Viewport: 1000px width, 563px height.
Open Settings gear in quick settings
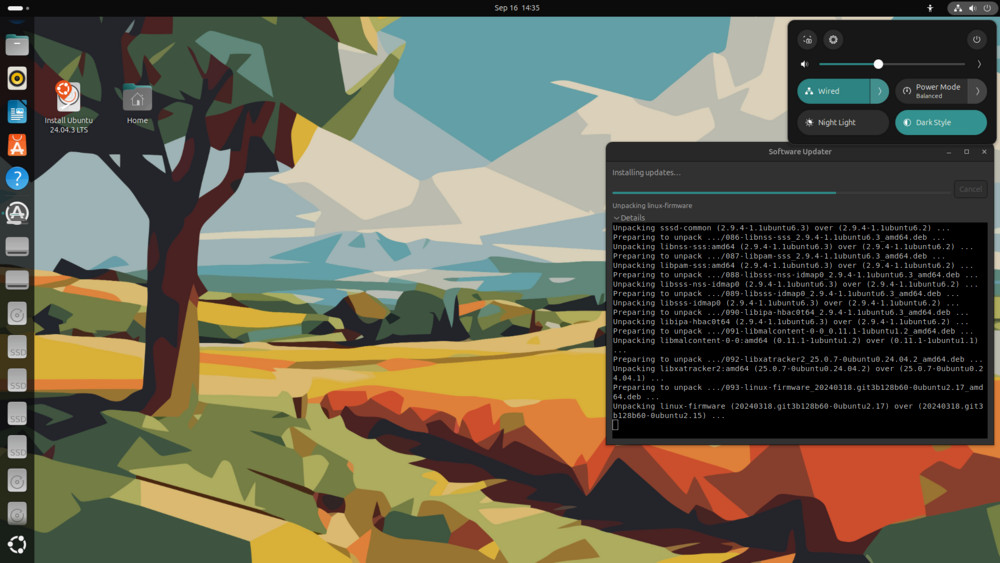tap(833, 40)
